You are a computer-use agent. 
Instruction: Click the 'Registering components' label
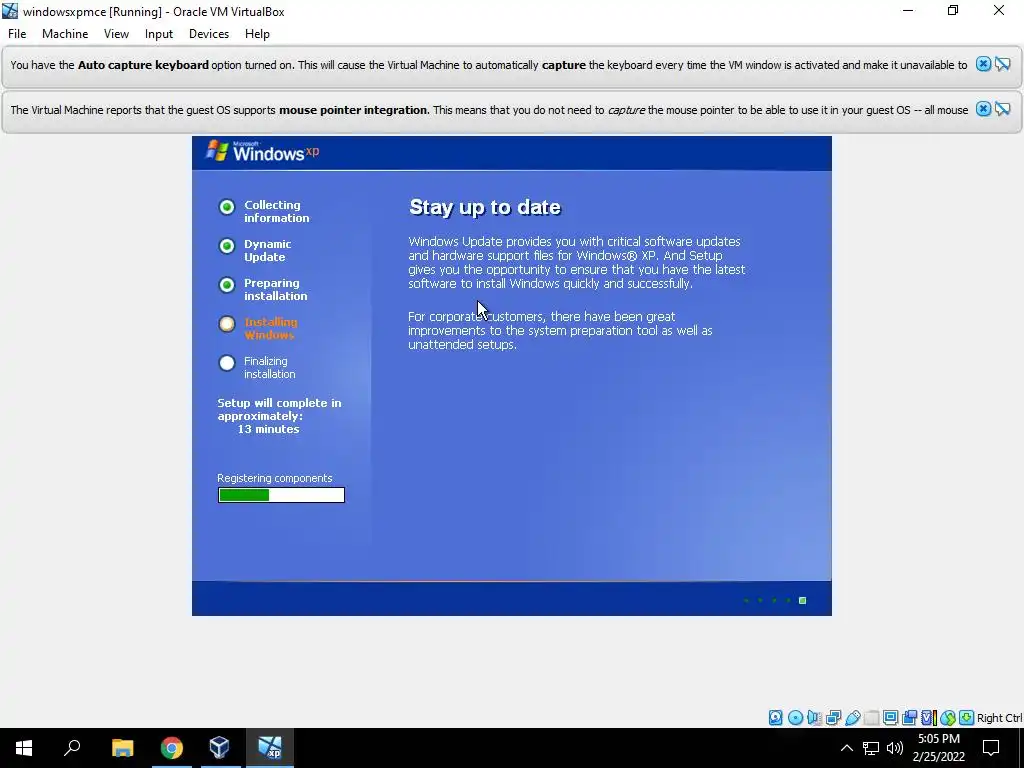pyautogui.click(x=274, y=478)
